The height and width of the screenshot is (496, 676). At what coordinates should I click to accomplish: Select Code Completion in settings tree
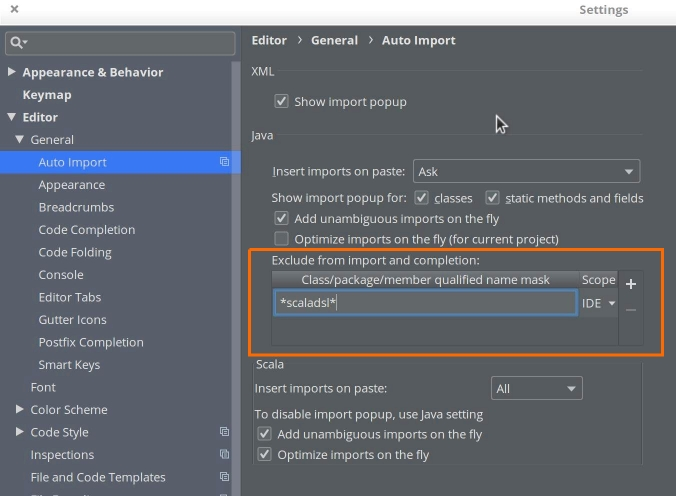pyautogui.click(x=87, y=230)
